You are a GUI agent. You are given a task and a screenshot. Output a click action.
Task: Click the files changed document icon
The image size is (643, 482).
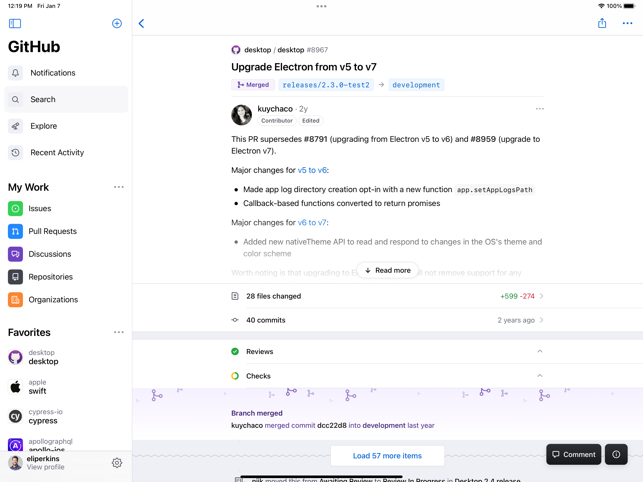[235, 296]
